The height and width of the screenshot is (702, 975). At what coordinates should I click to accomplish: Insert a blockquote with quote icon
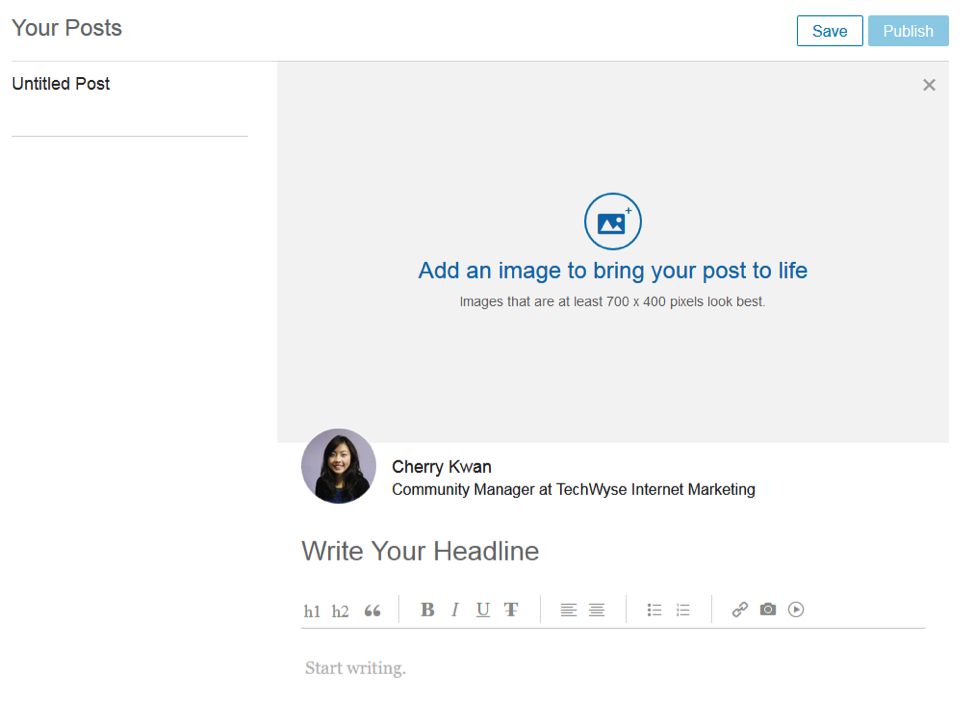372,611
